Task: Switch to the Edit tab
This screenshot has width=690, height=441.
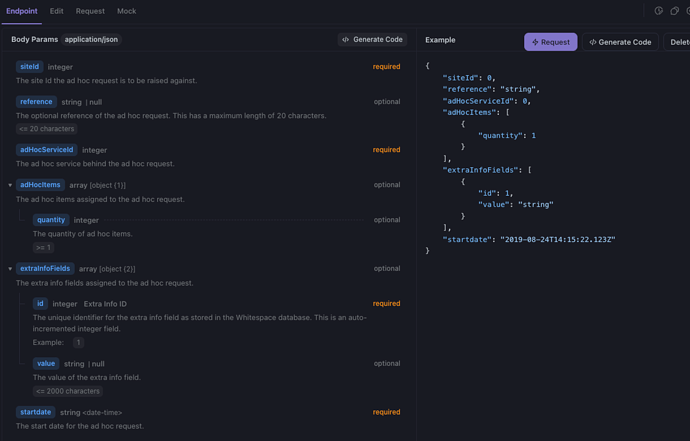Action: (x=57, y=11)
